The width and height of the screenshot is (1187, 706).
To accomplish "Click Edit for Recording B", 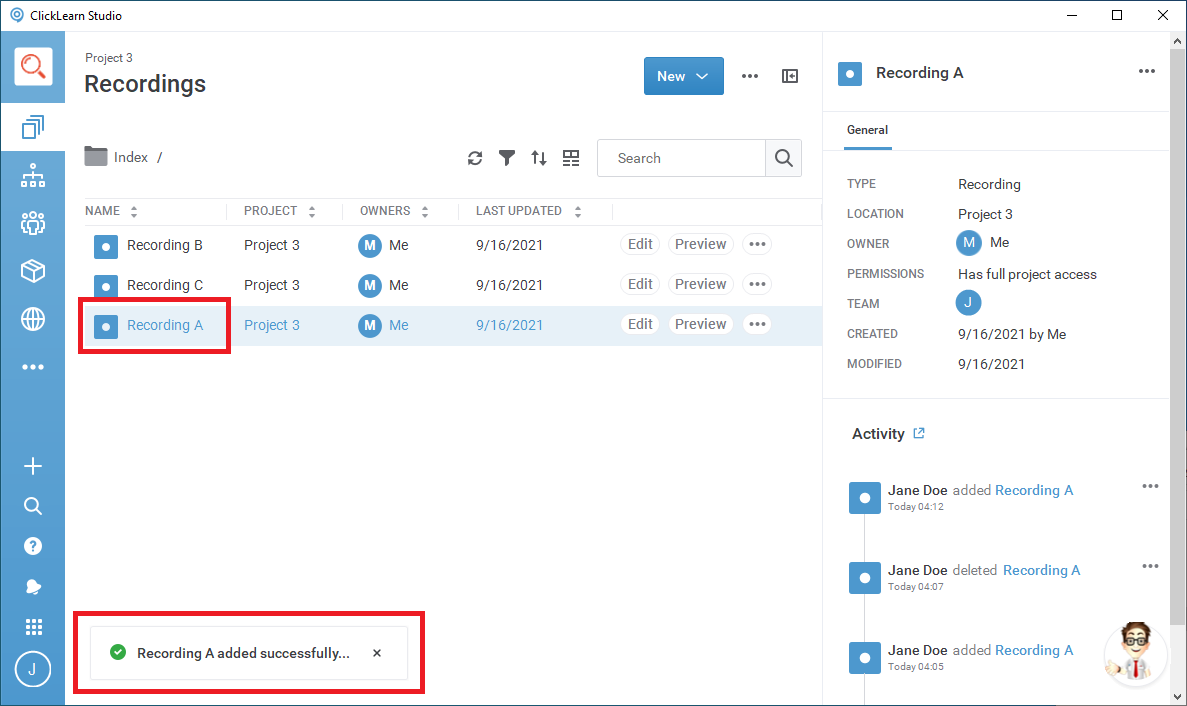I will point(640,244).
